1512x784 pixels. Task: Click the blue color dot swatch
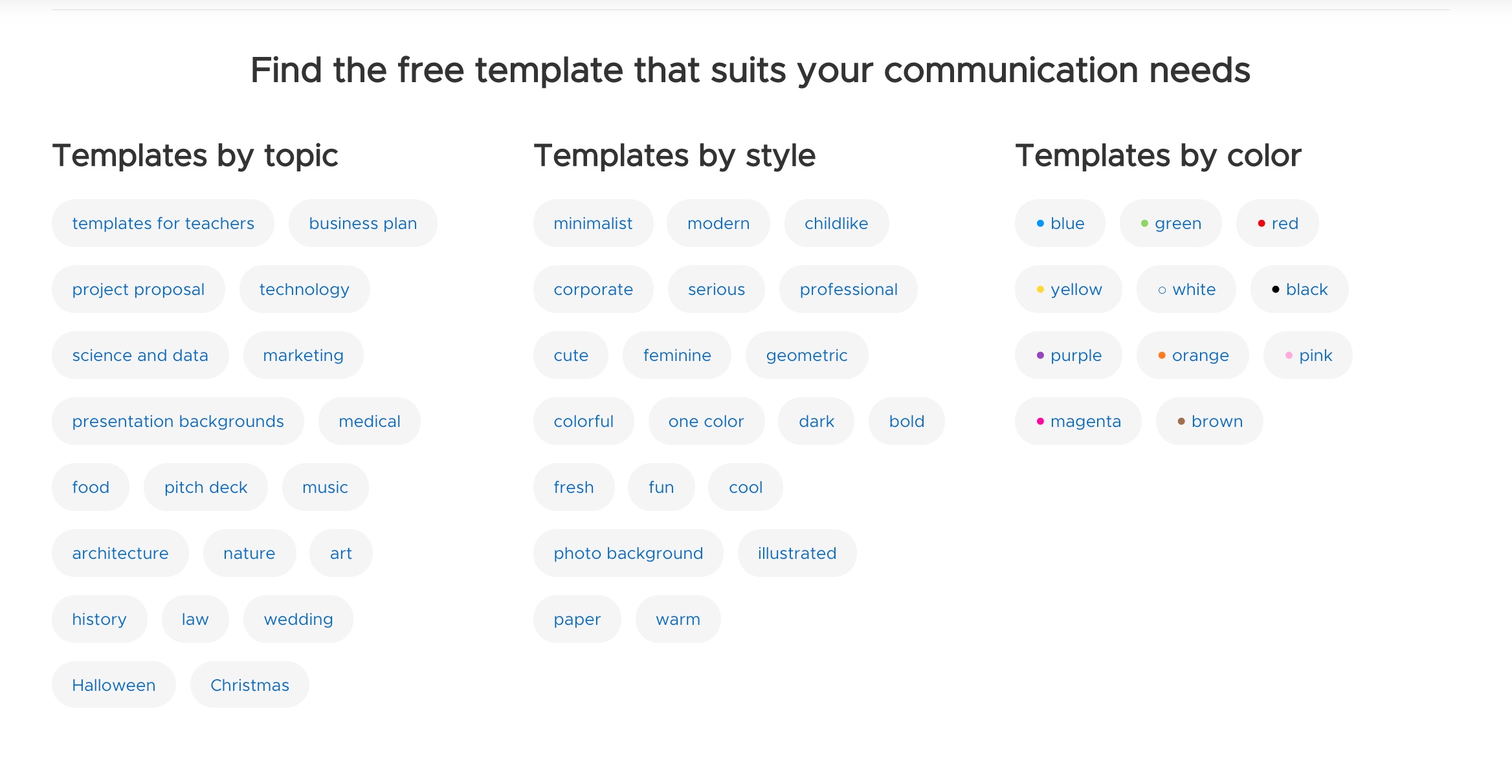click(1040, 224)
